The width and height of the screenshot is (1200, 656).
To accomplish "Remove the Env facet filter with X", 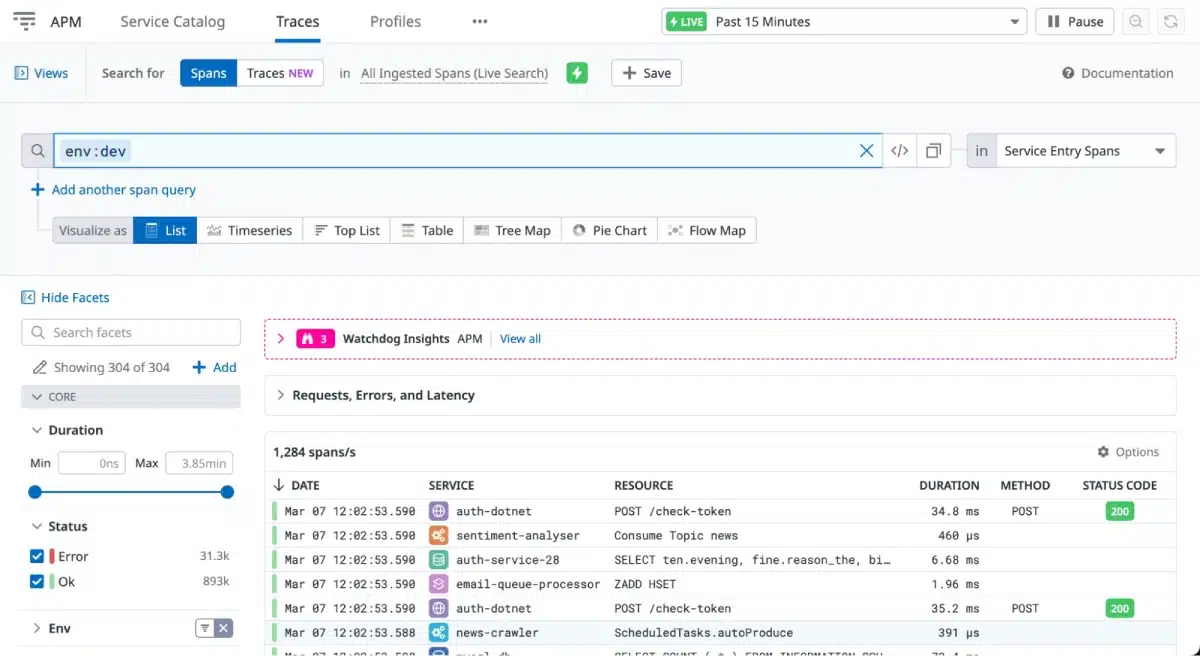I will (x=224, y=628).
